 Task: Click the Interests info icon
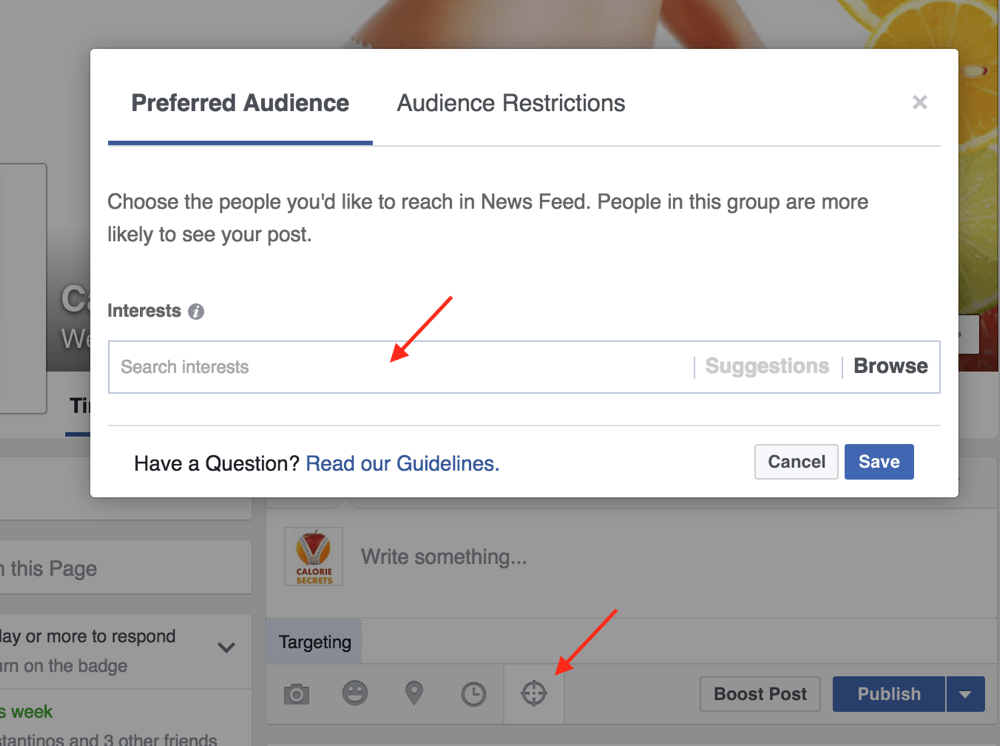point(196,311)
